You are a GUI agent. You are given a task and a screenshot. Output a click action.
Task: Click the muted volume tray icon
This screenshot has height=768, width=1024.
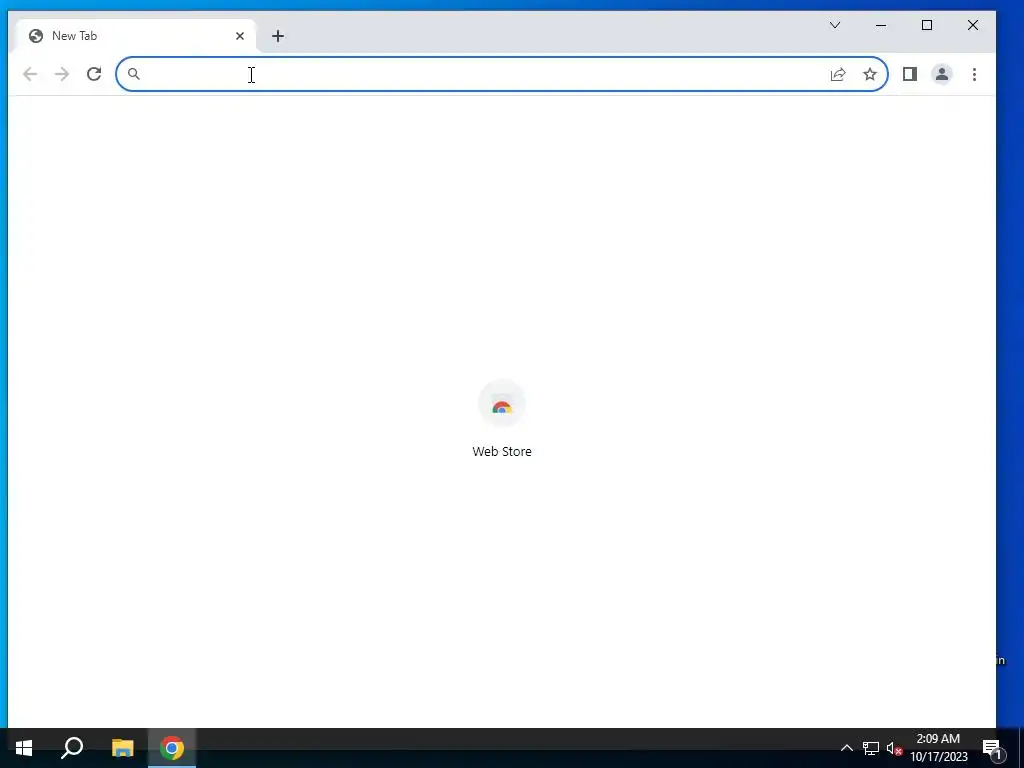coord(894,748)
